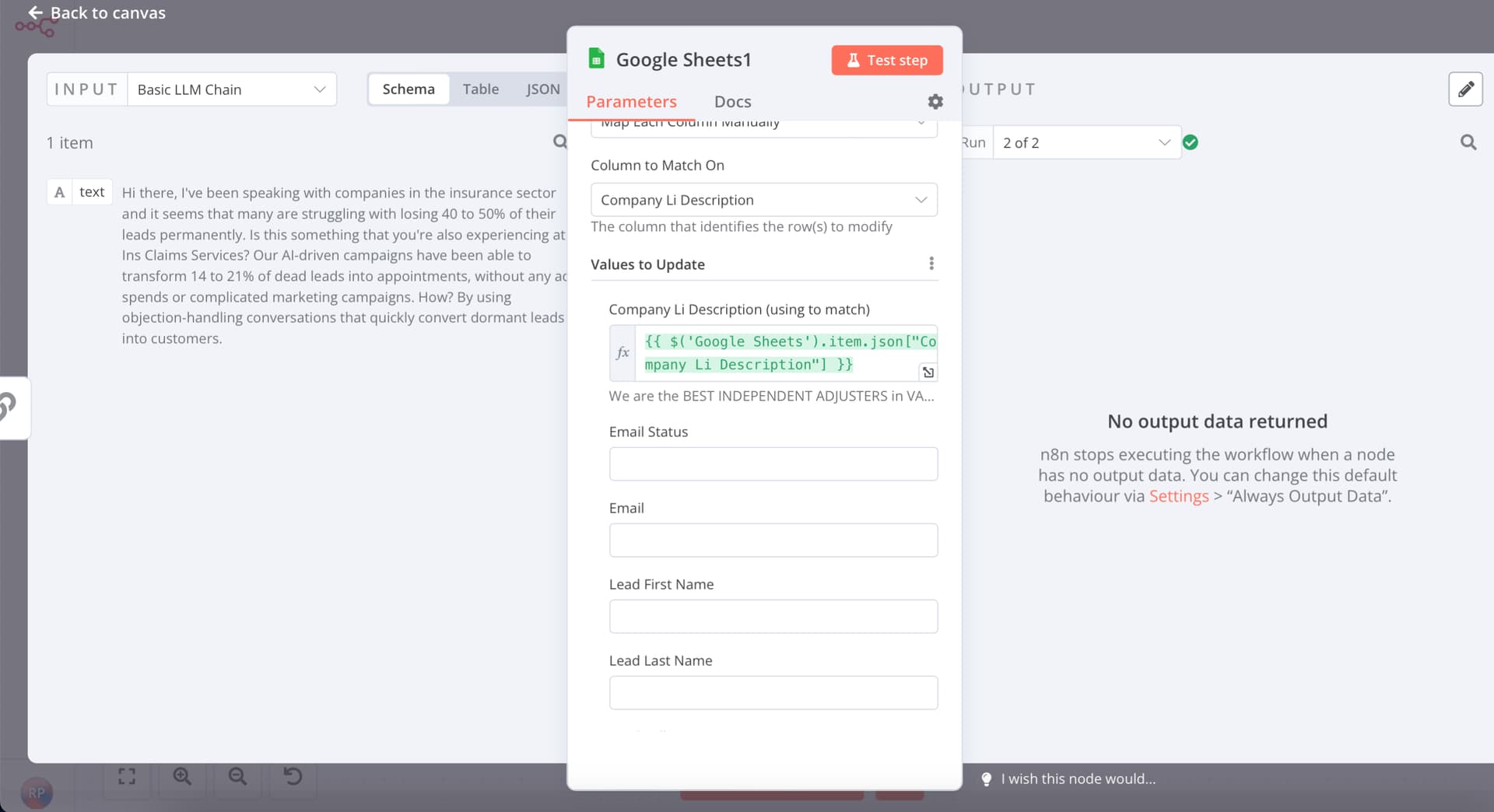Click I wish this node would... link
This screenshot has height=812, width=1494.
coord(1078,779)
